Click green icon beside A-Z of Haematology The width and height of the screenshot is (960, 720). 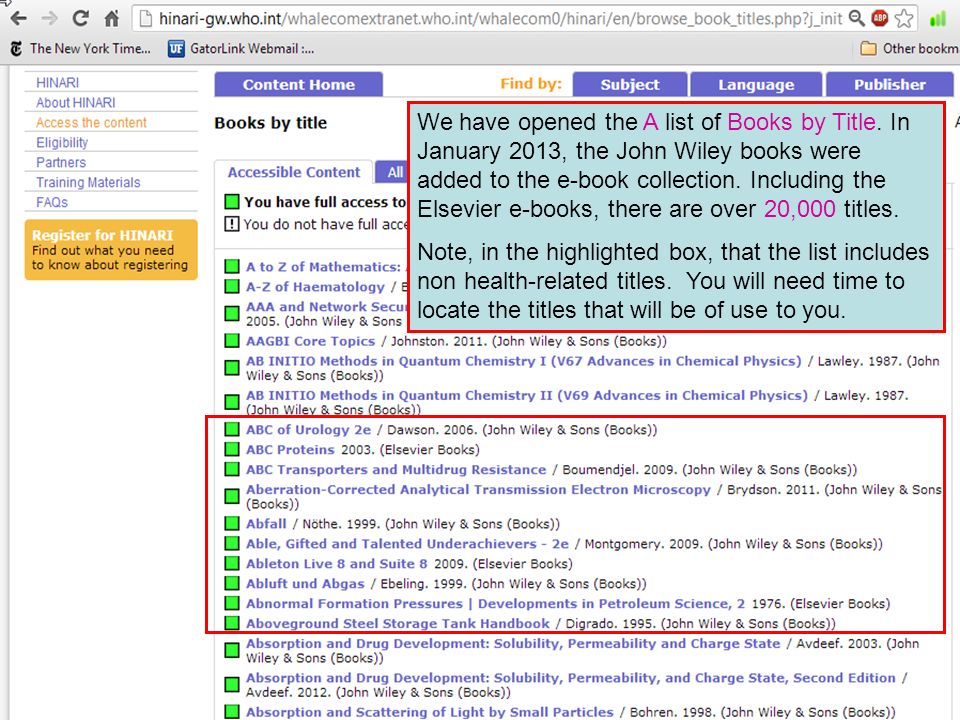(231, 287)
